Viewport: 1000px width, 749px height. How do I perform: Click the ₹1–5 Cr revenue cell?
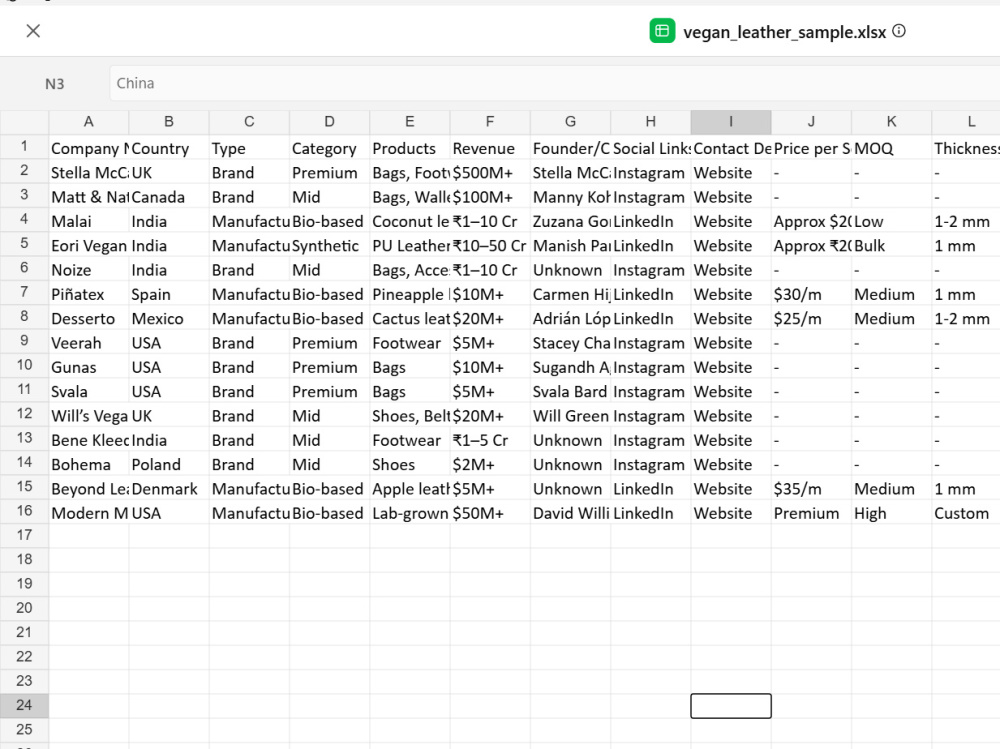[490, 440]
